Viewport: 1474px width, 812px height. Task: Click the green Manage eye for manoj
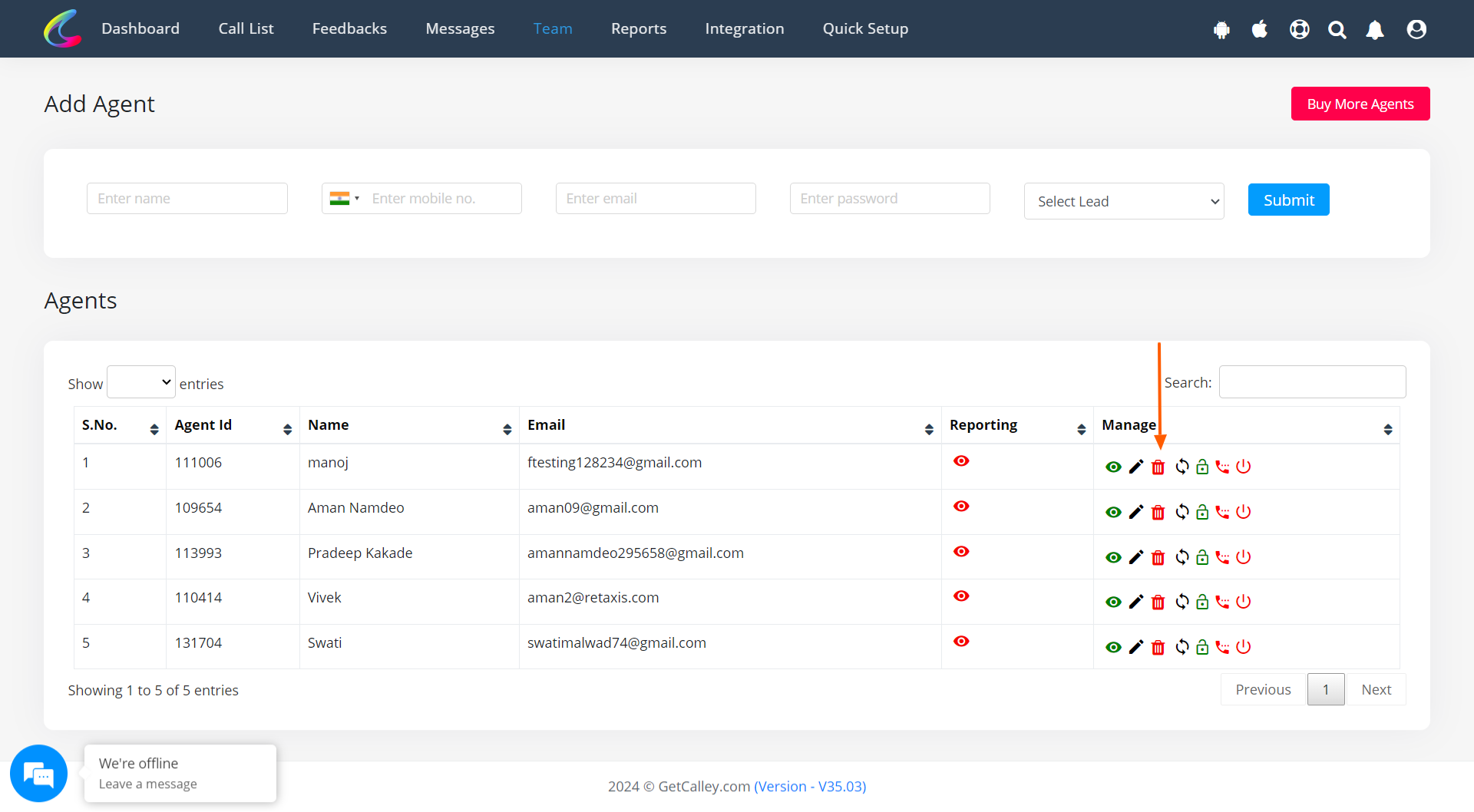pyautogui.click(x=1113, y=467)
